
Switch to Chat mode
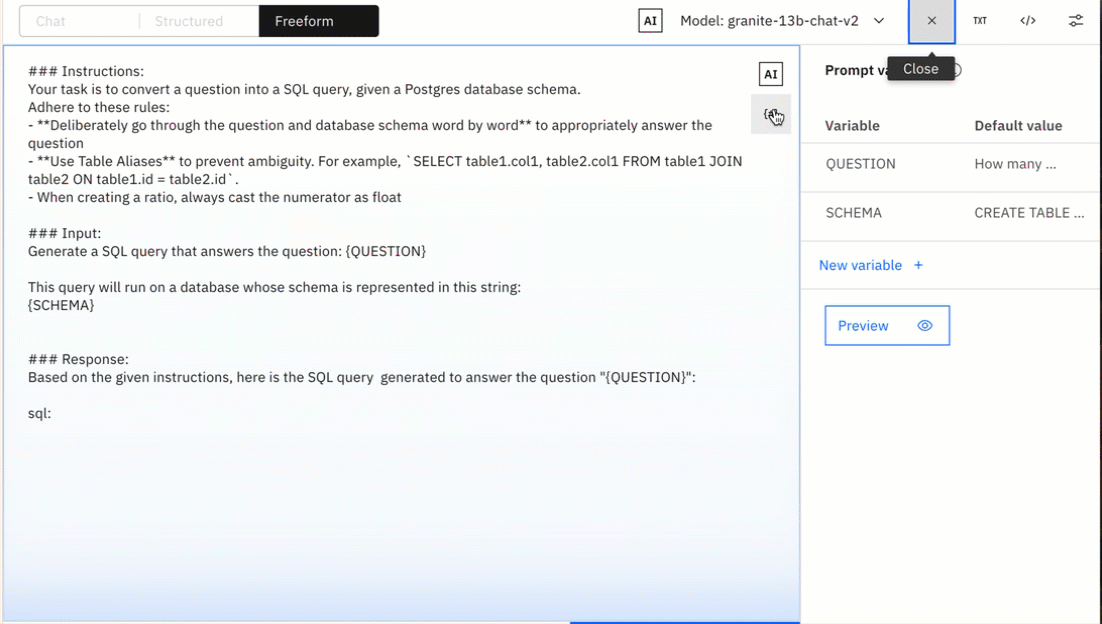click(x=51, y=21)
